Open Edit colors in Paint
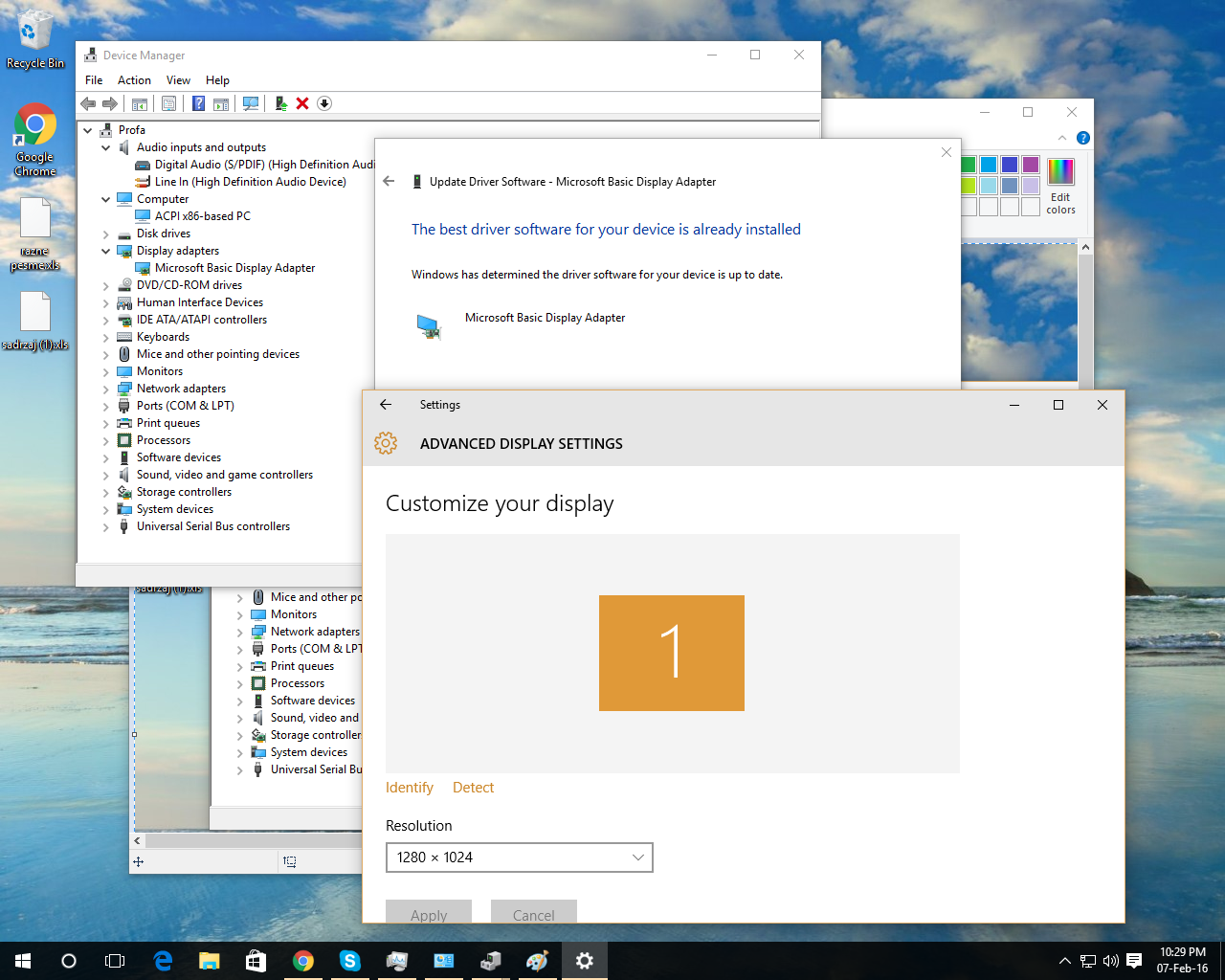Image resolution: width=1225 pixels, height=980 pixels. (1060, 187)
